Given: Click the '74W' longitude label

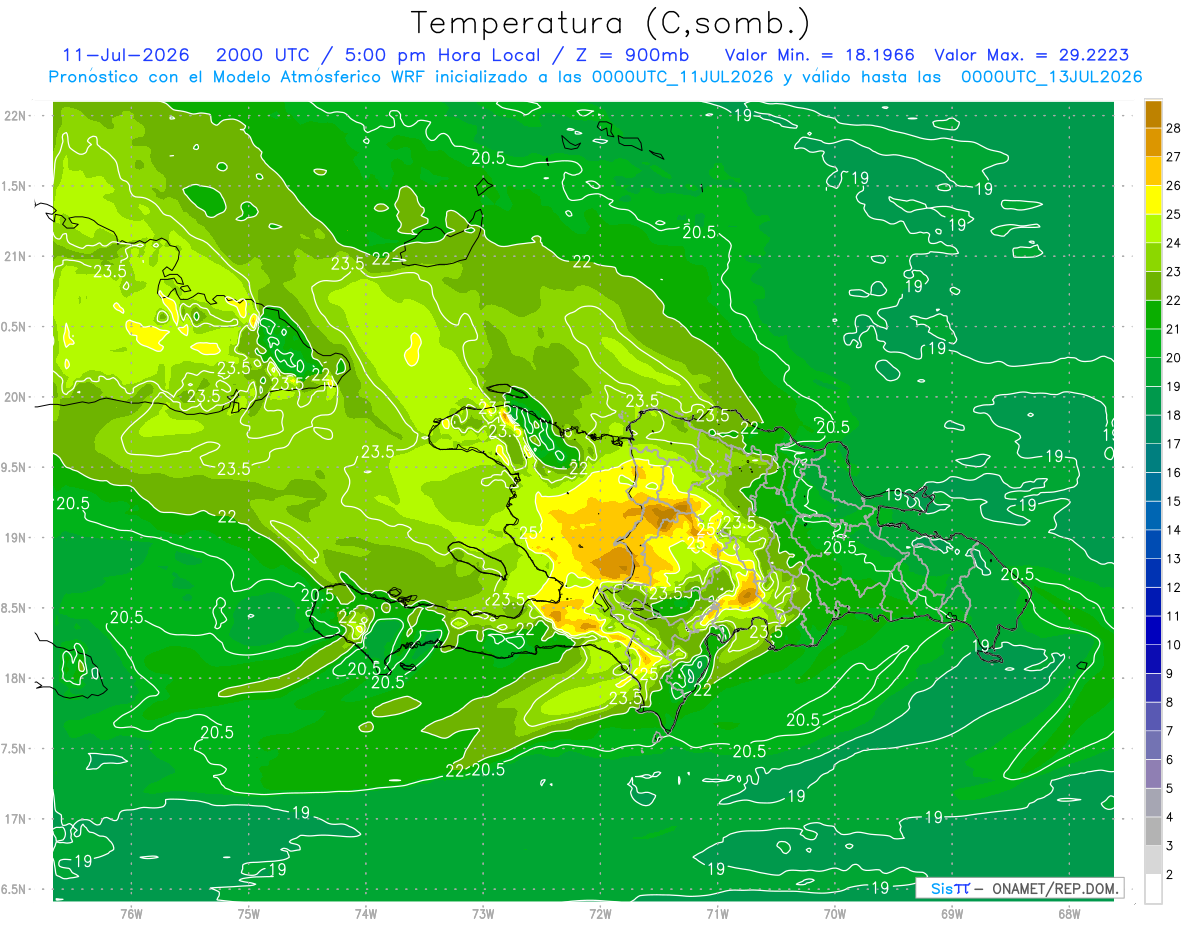Looking at the screenshot, I should (x=366, y=915).
